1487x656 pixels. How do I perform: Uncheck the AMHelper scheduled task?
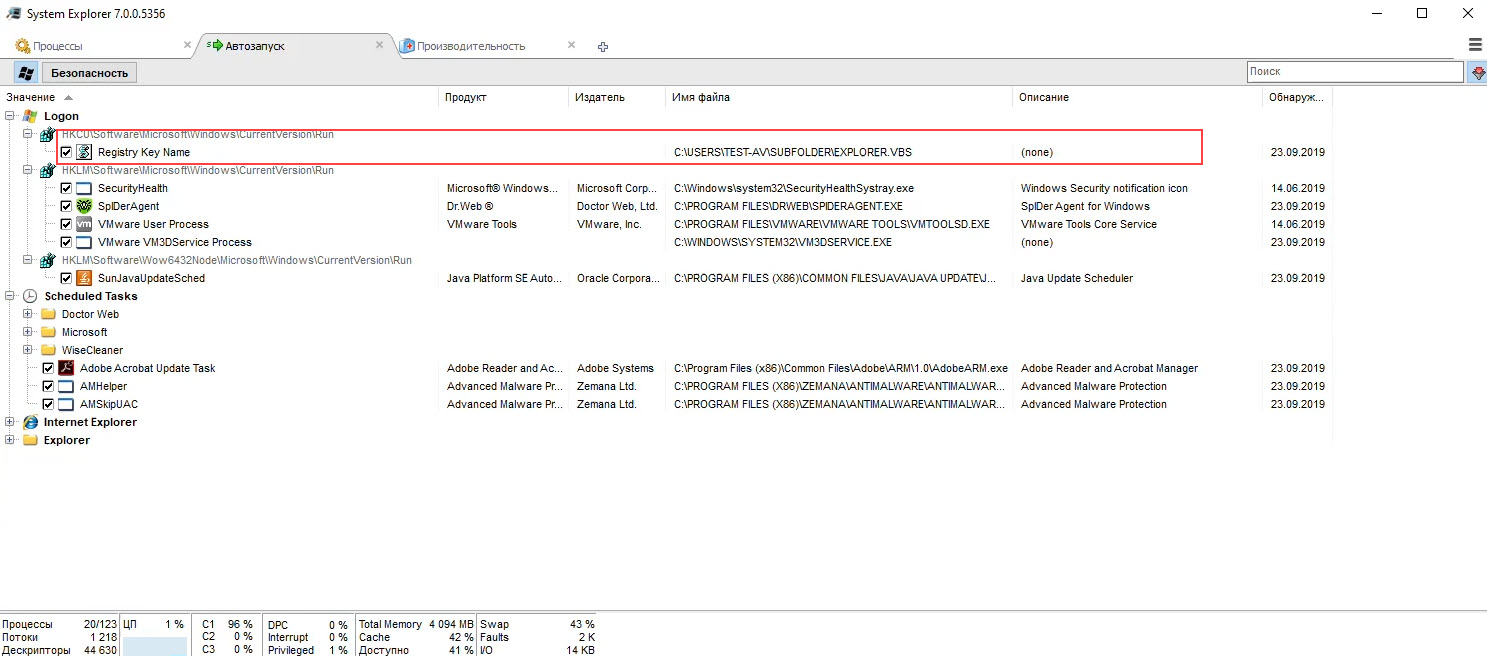pos(48,386)
